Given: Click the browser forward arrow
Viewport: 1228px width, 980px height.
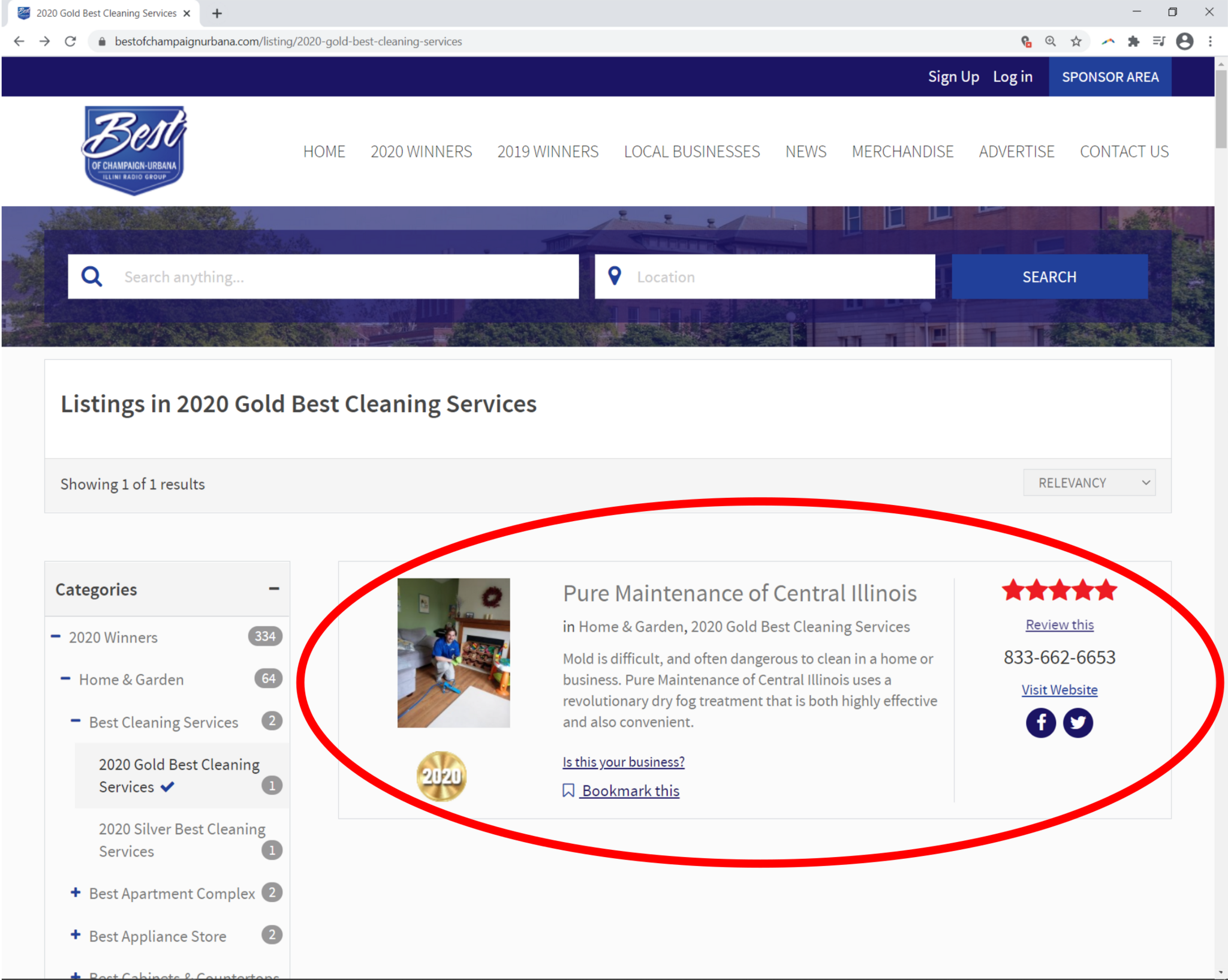Looking at the screenshot, I should (45, 41).
